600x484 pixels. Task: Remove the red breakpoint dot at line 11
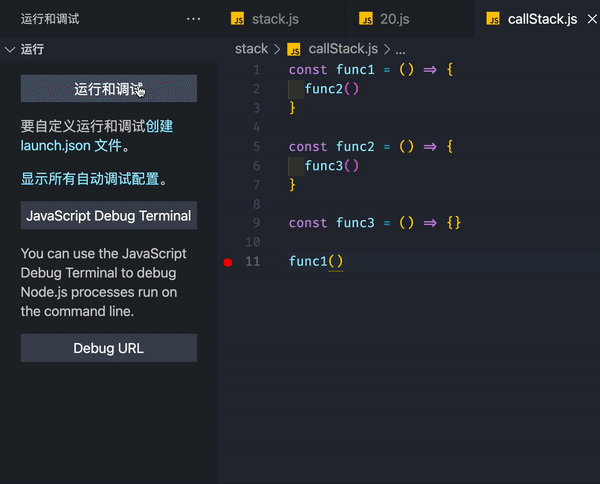[228, 262]
